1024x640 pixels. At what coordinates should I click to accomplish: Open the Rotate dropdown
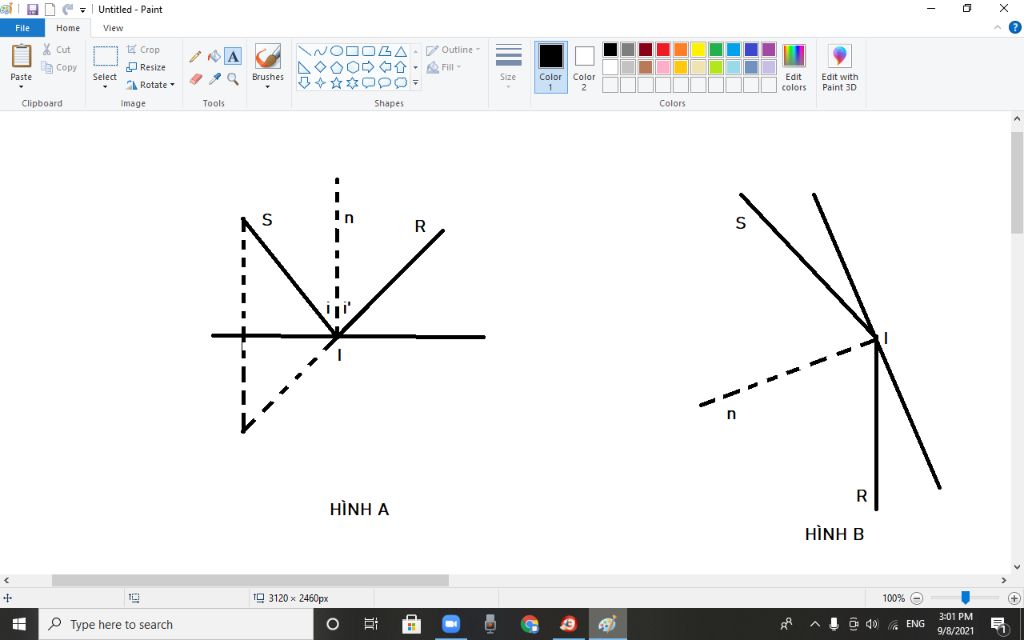pos(150,85)
